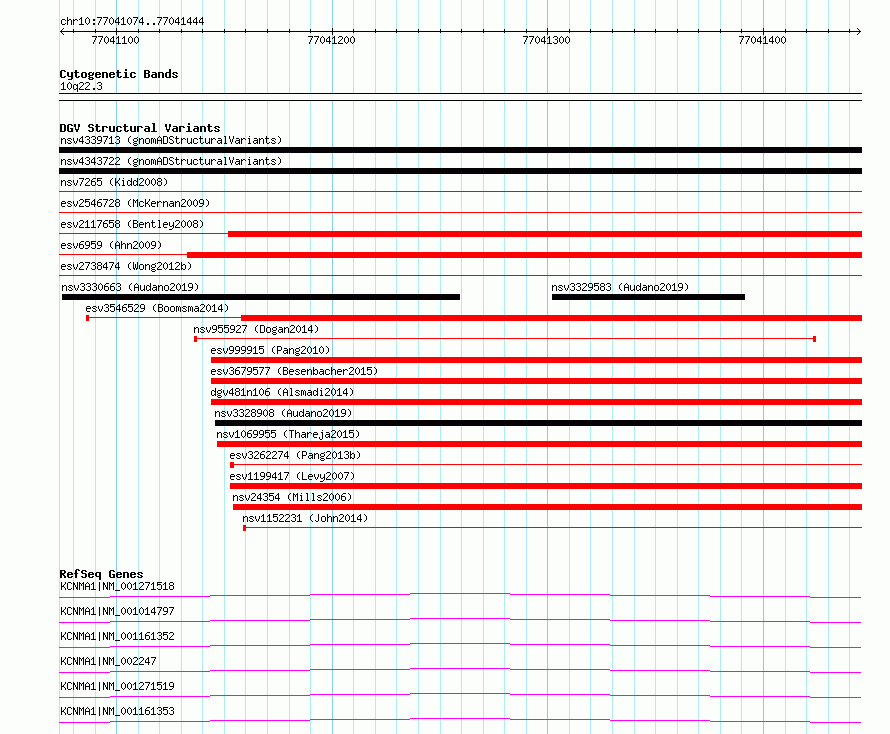Open variant nsv24354 (Mills2006)
Screen dimensions: 890x734
point(292,497)
